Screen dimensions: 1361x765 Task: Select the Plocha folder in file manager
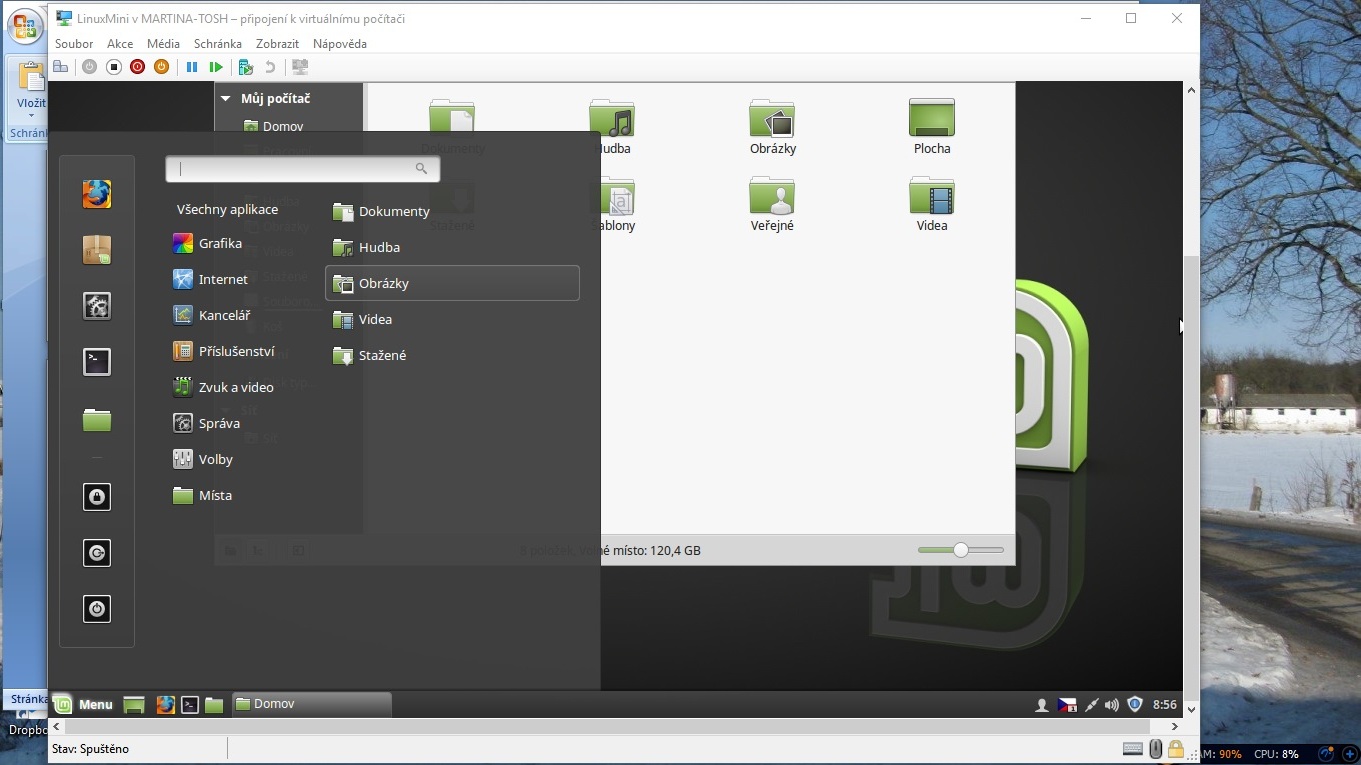pyautogui.click(x=932, y=128)
